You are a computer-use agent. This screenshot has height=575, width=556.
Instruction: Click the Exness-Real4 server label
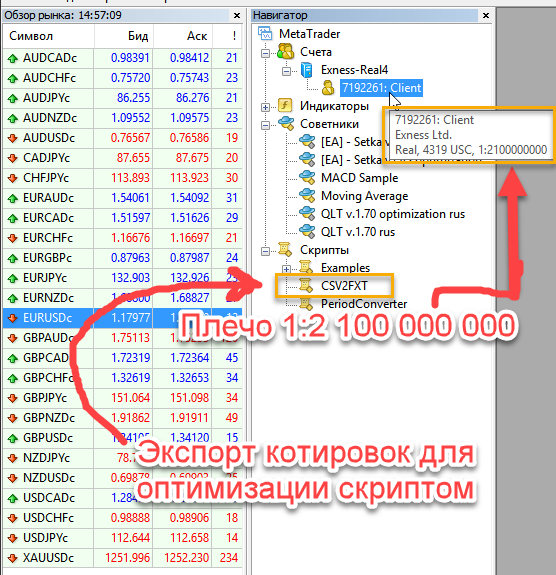(354, 70)
